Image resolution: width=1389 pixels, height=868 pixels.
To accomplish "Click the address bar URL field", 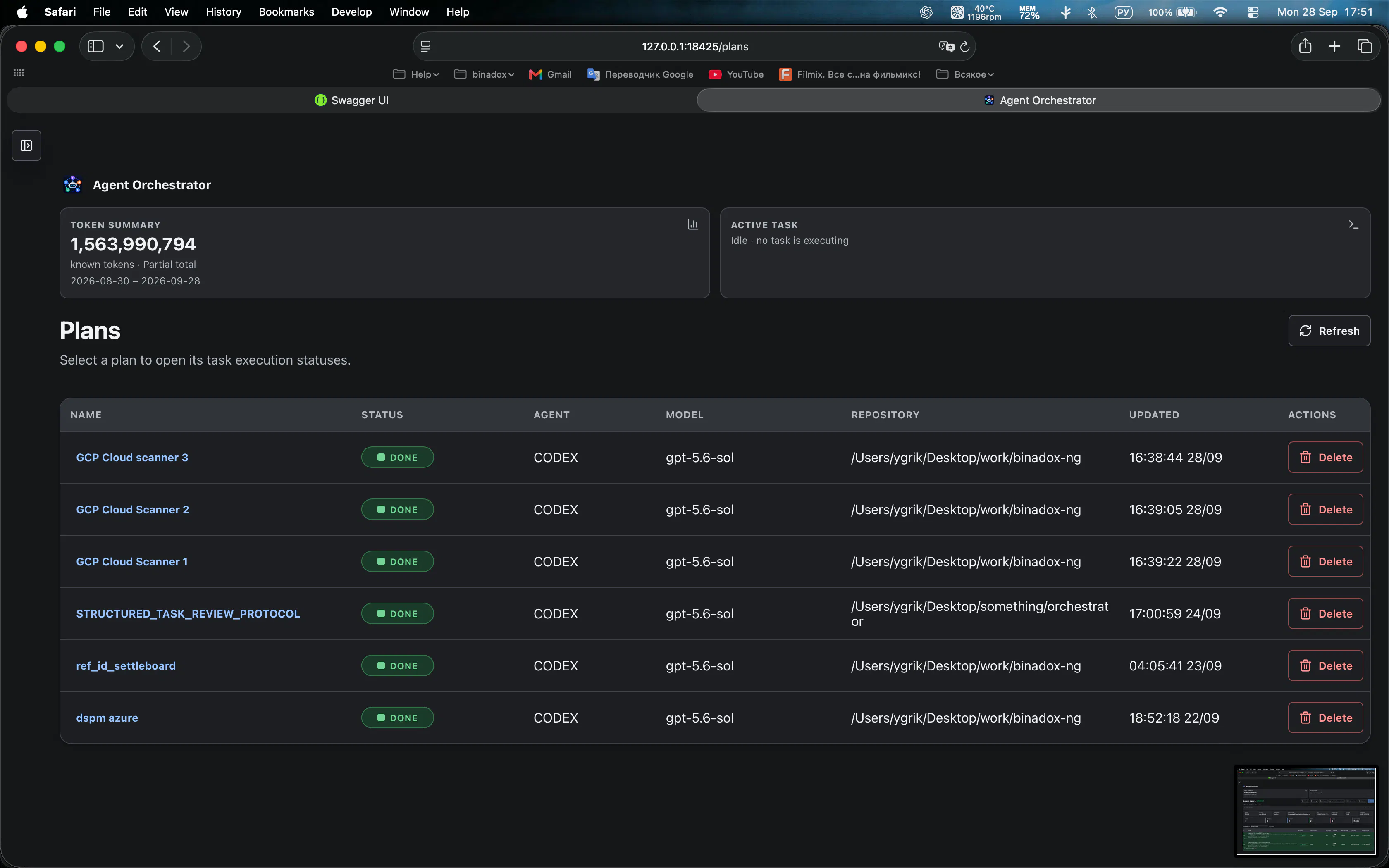I will (x=694, y=46).
